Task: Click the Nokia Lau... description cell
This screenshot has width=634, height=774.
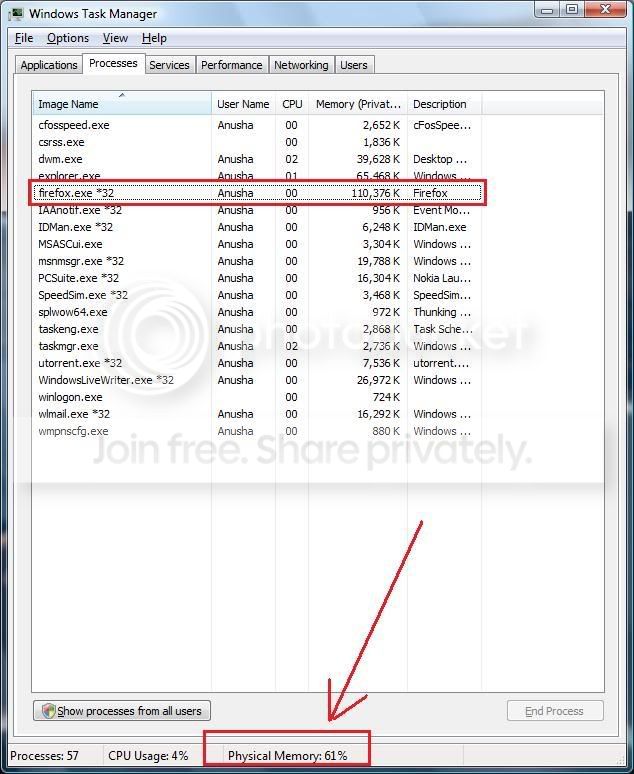Action: (442, 278)
